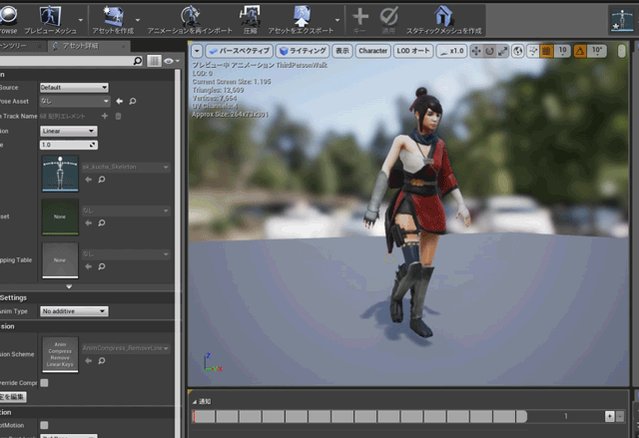
Task: Click the notify track timeline bar
Action: [359, 416]
